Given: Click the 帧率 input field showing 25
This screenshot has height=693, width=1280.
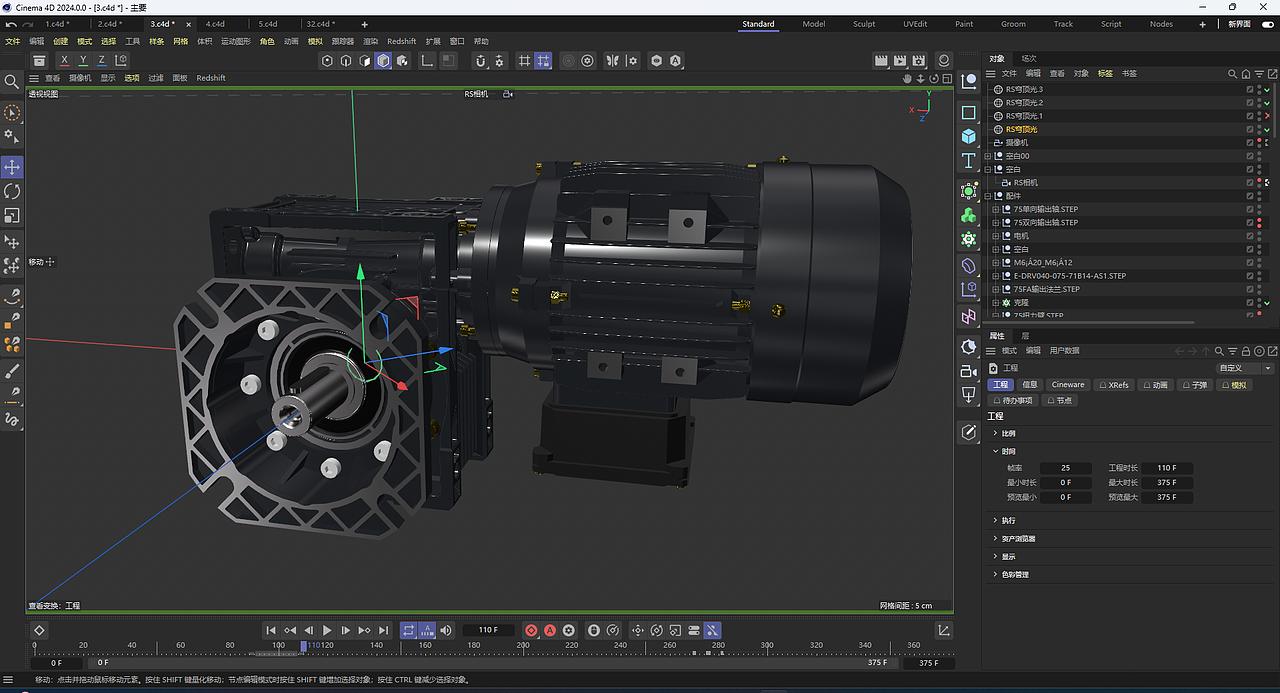Looking at the screenshot, I should [1066, 468].
